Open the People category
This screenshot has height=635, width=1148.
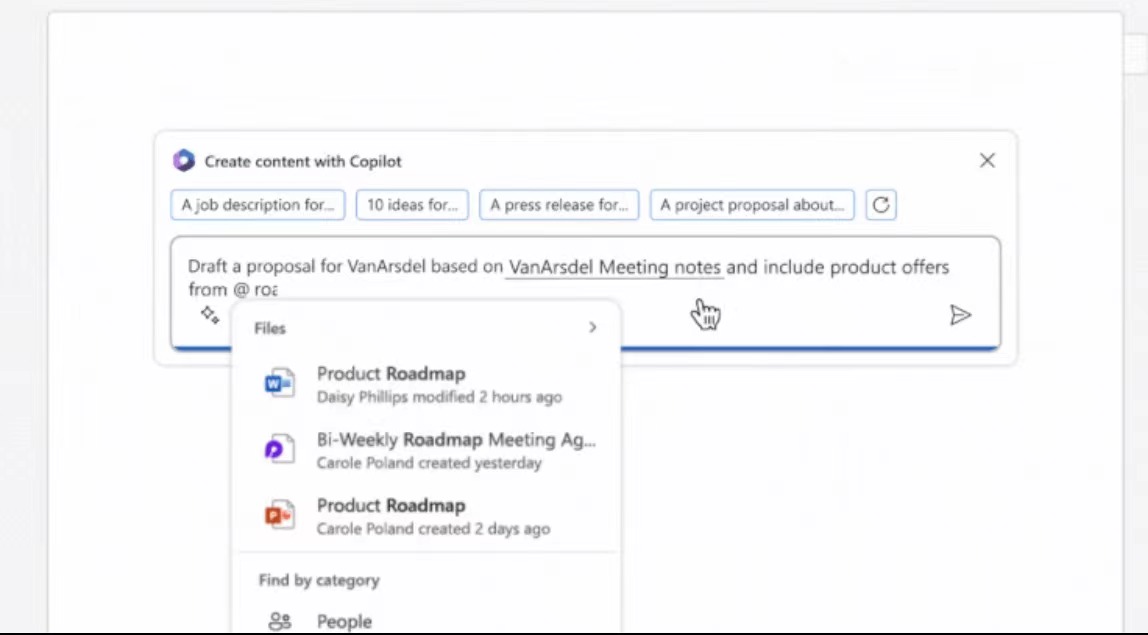(x=344, y=621)
